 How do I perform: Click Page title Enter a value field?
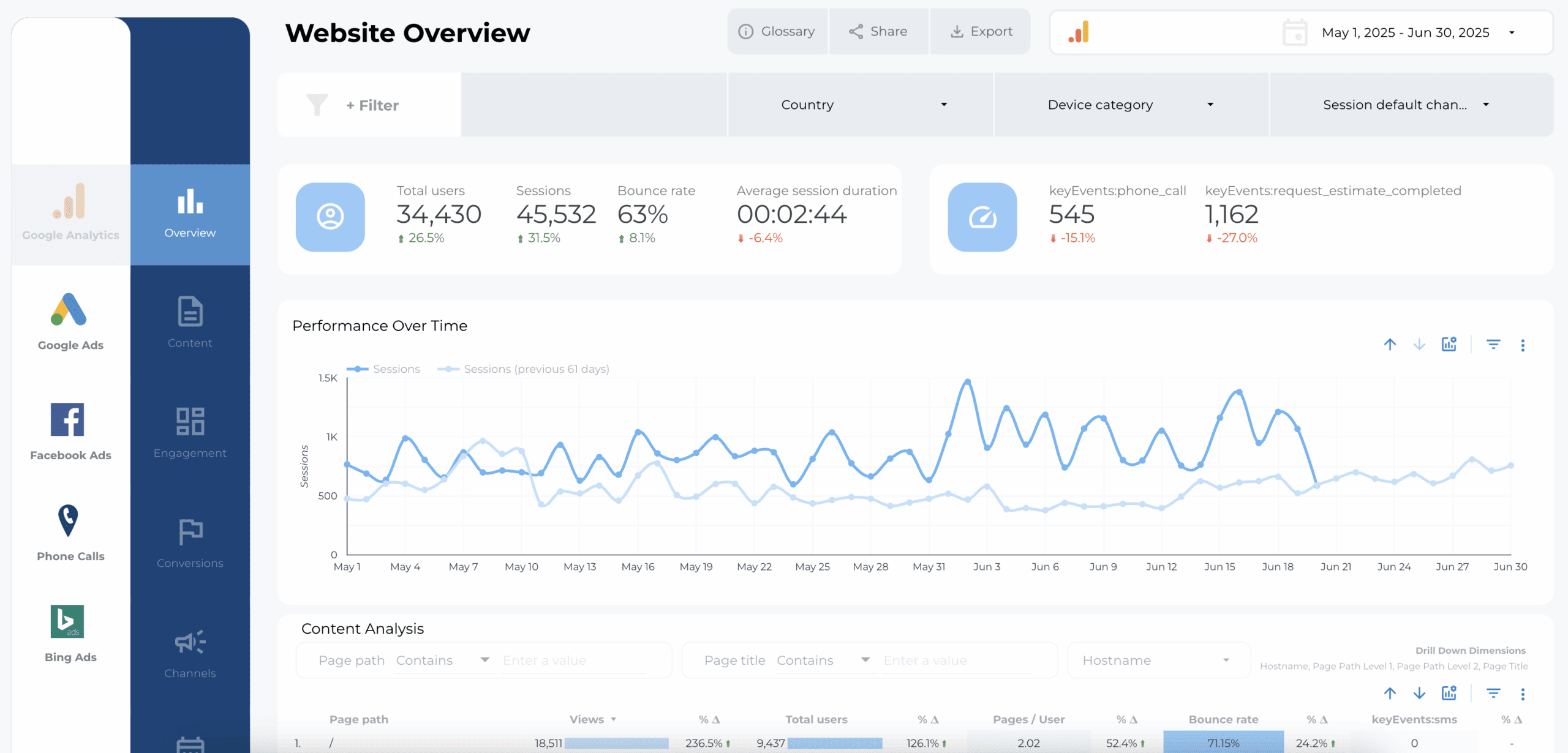[x=957, y=661]
